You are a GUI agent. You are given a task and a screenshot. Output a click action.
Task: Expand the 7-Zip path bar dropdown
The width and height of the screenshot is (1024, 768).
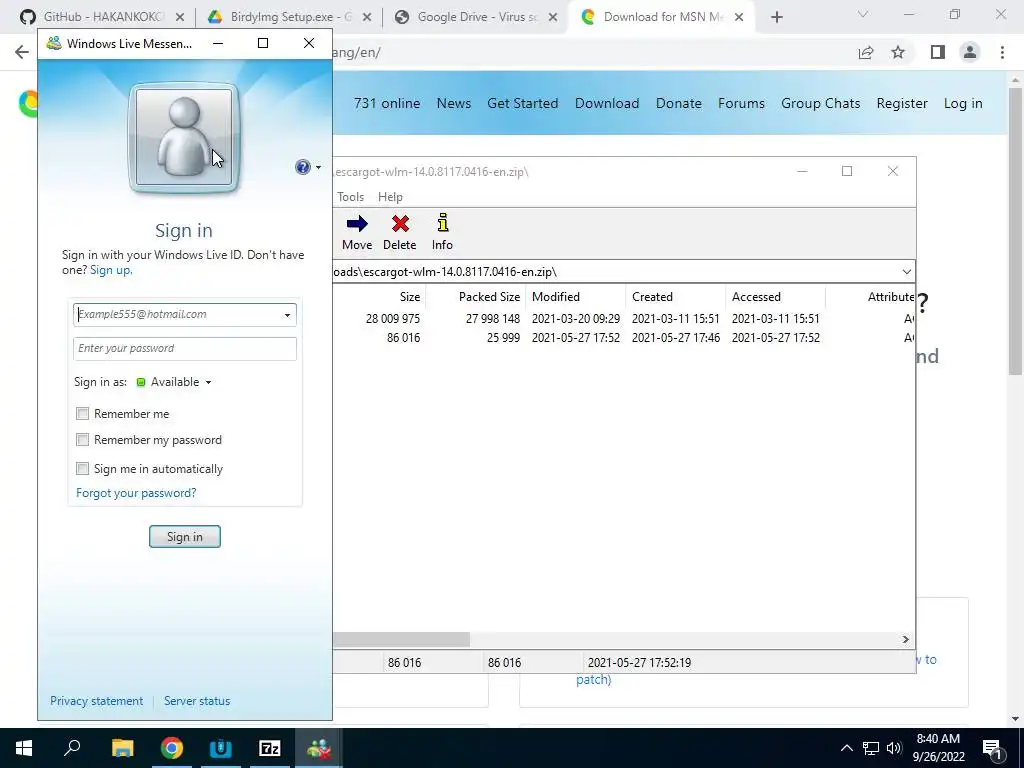click(906, 272)
